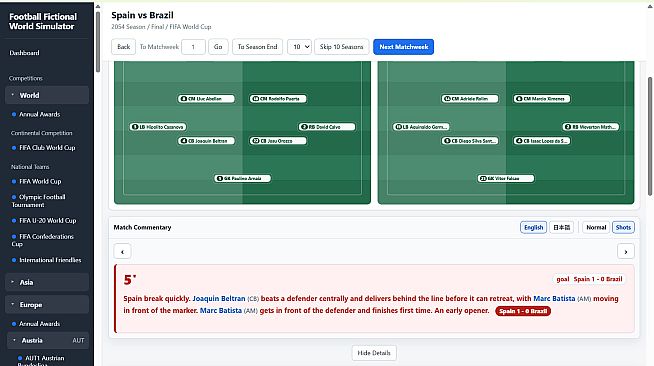Collapse the World competitions section
Viewport: 654px width, 366px height.
(47, 95)
